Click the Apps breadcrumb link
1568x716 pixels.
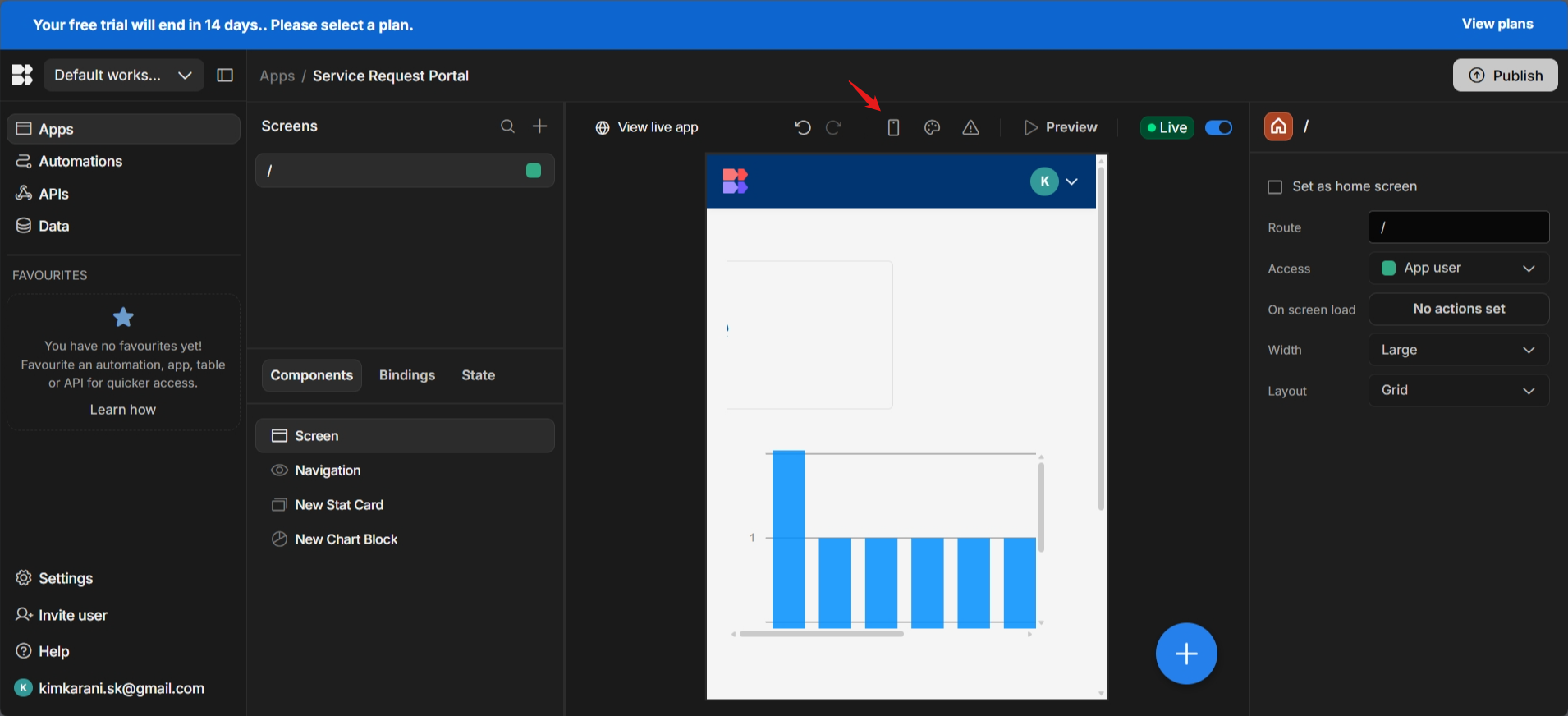(x=277, y=76)
